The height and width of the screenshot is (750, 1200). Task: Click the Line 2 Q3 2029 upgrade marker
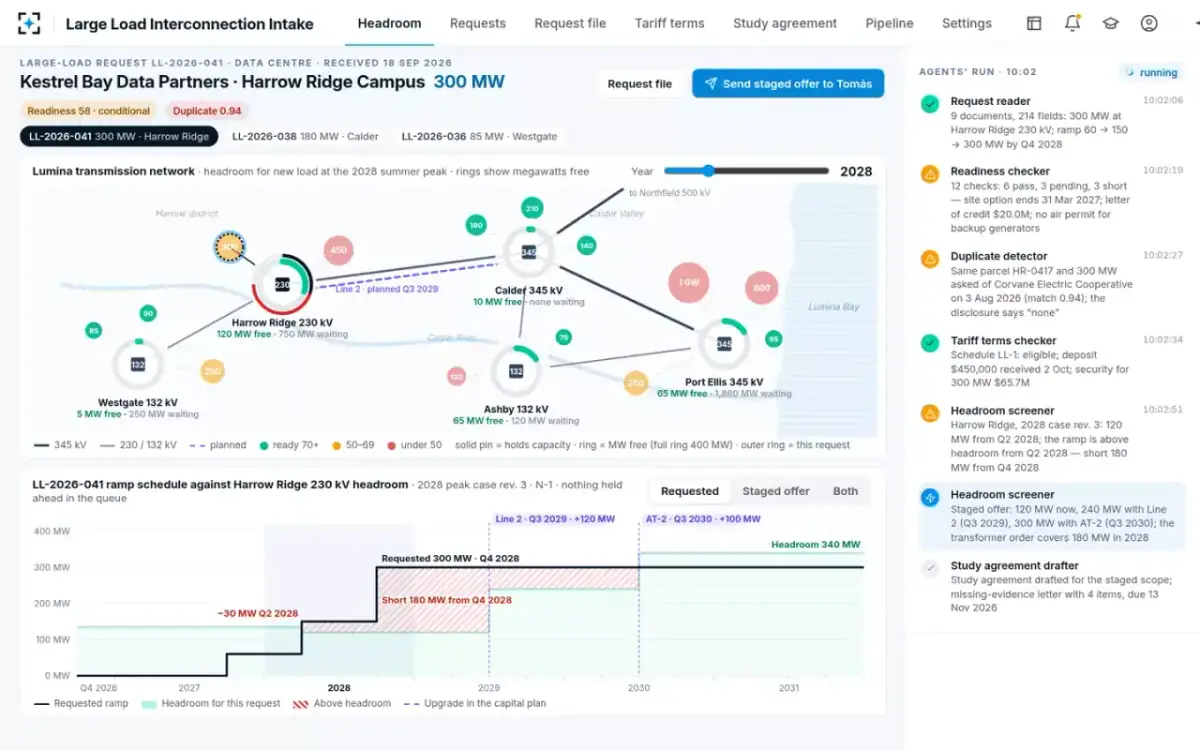[555, 519]
